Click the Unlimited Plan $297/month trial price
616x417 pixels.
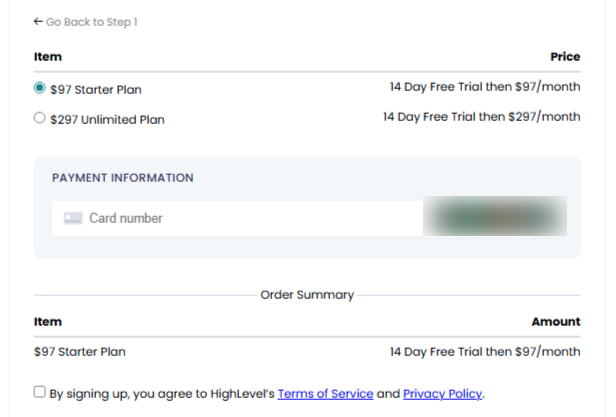pyautogui.click(x=481, y=117)
